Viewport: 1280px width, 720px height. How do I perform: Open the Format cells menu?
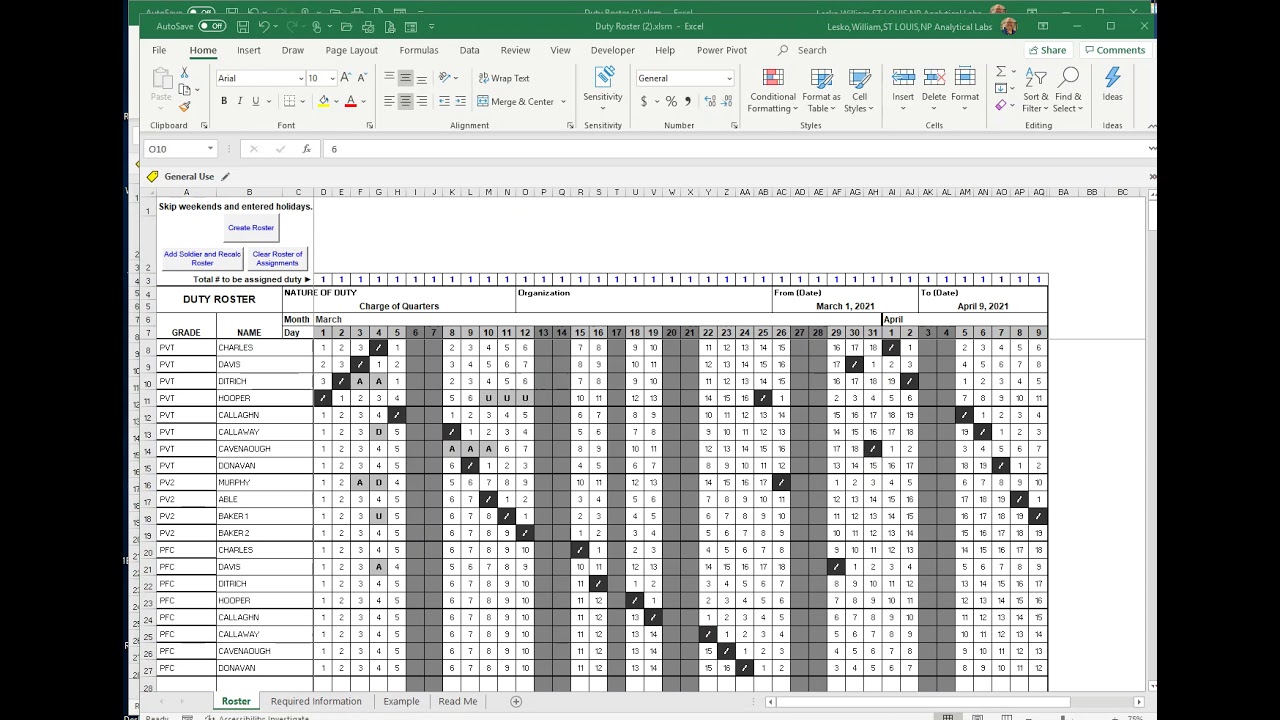point(965,86)
